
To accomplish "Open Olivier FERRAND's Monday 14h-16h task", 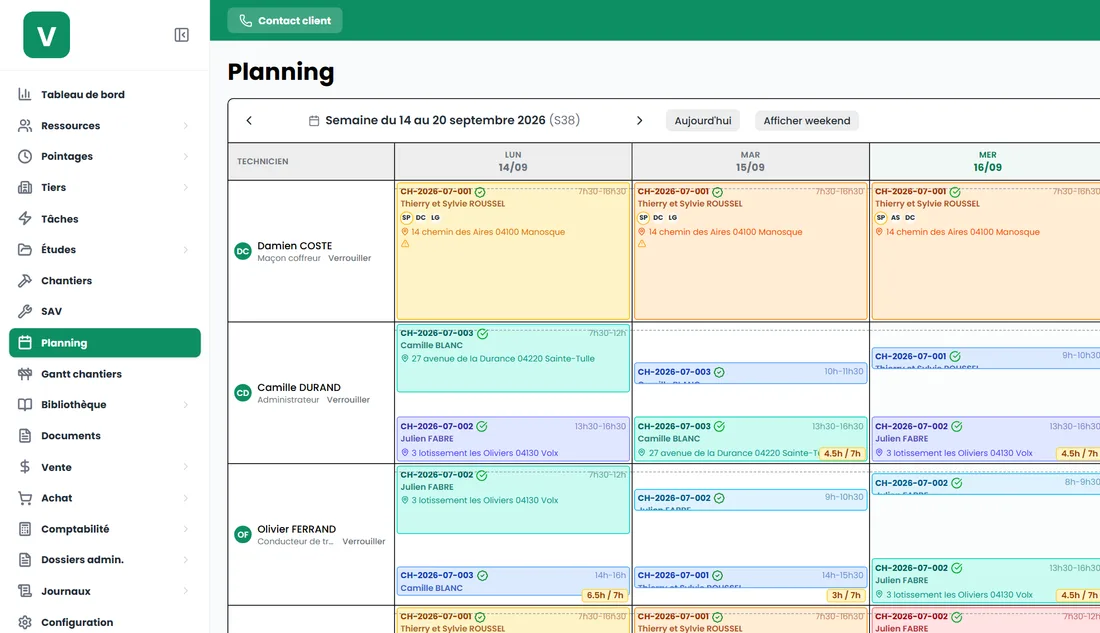I will tap(513, 581).
